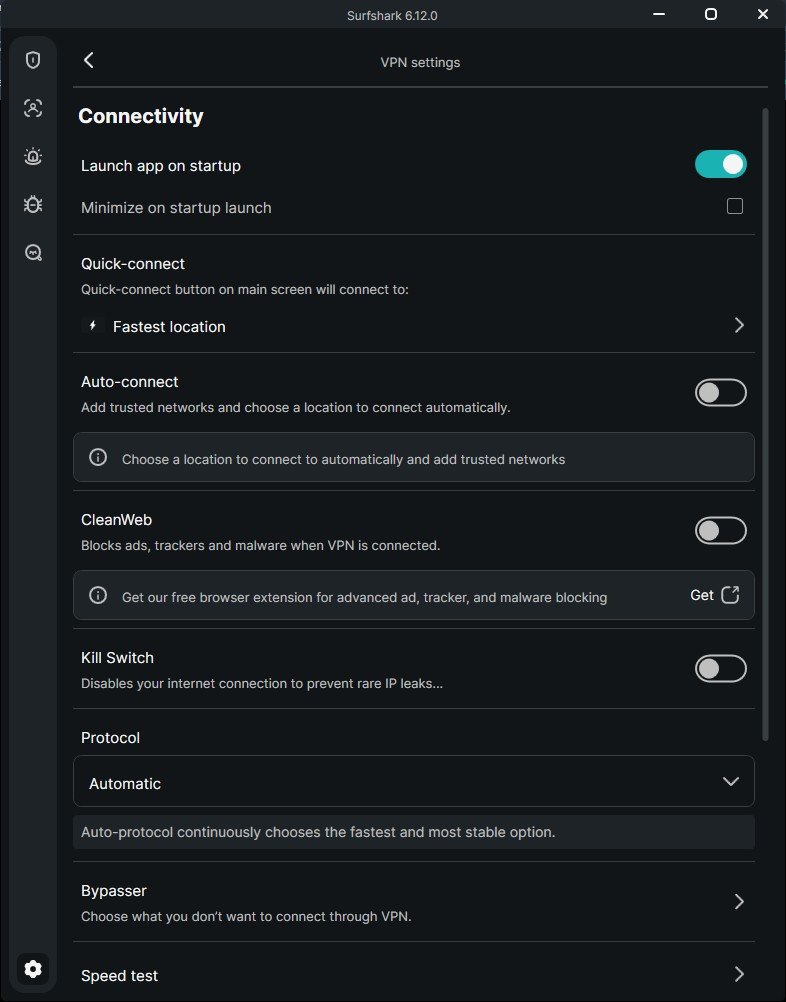
Task: Go back using the back arrow
Action: point(89,60)
